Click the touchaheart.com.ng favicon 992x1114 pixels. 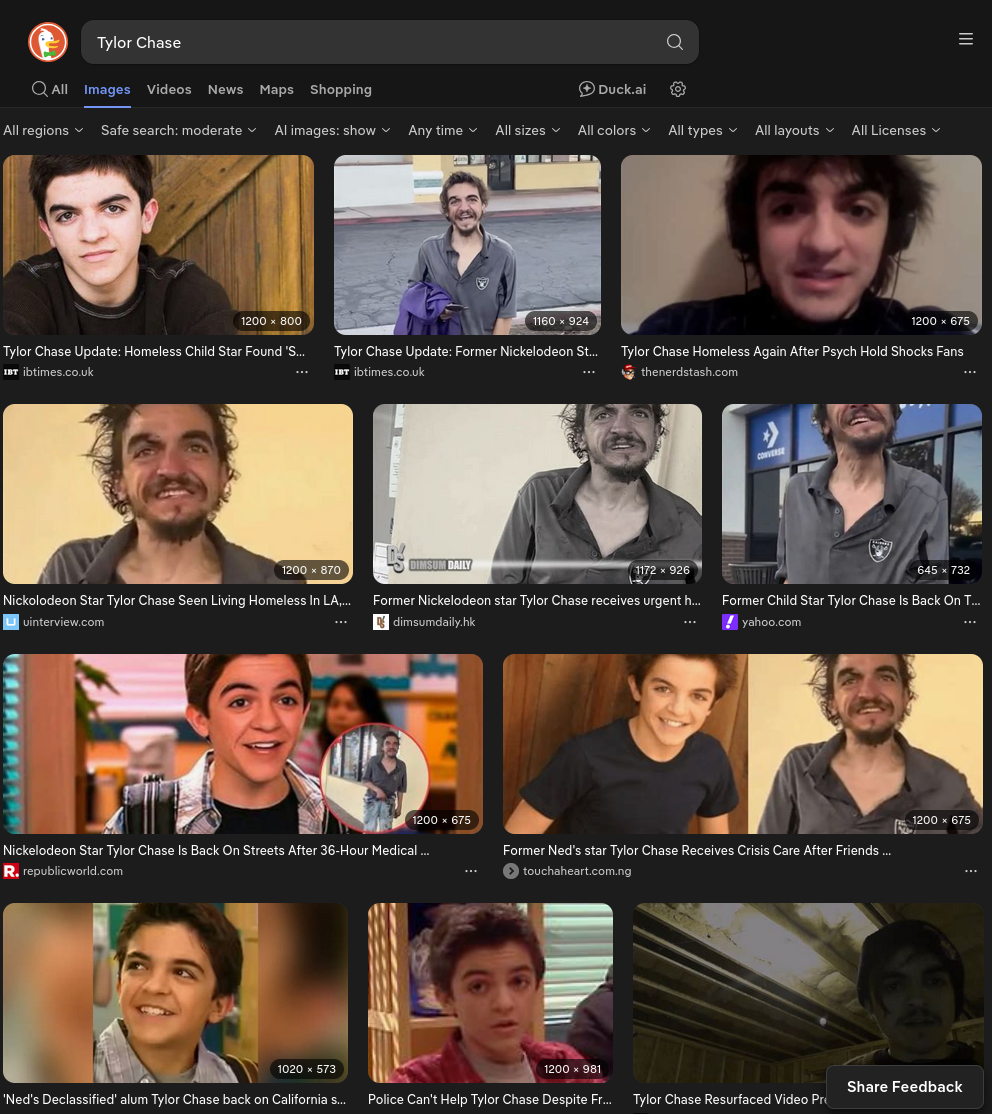(x=511, y=871)
